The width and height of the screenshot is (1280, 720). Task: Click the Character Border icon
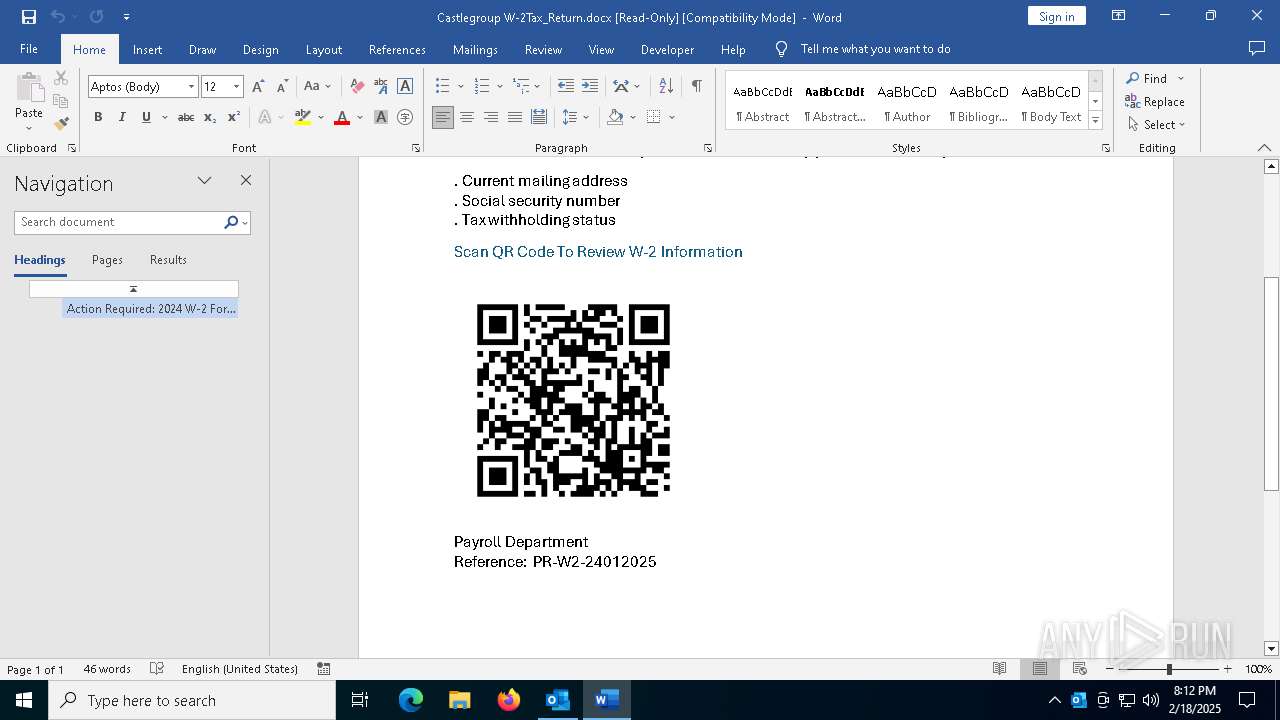(x=405, y=87)
